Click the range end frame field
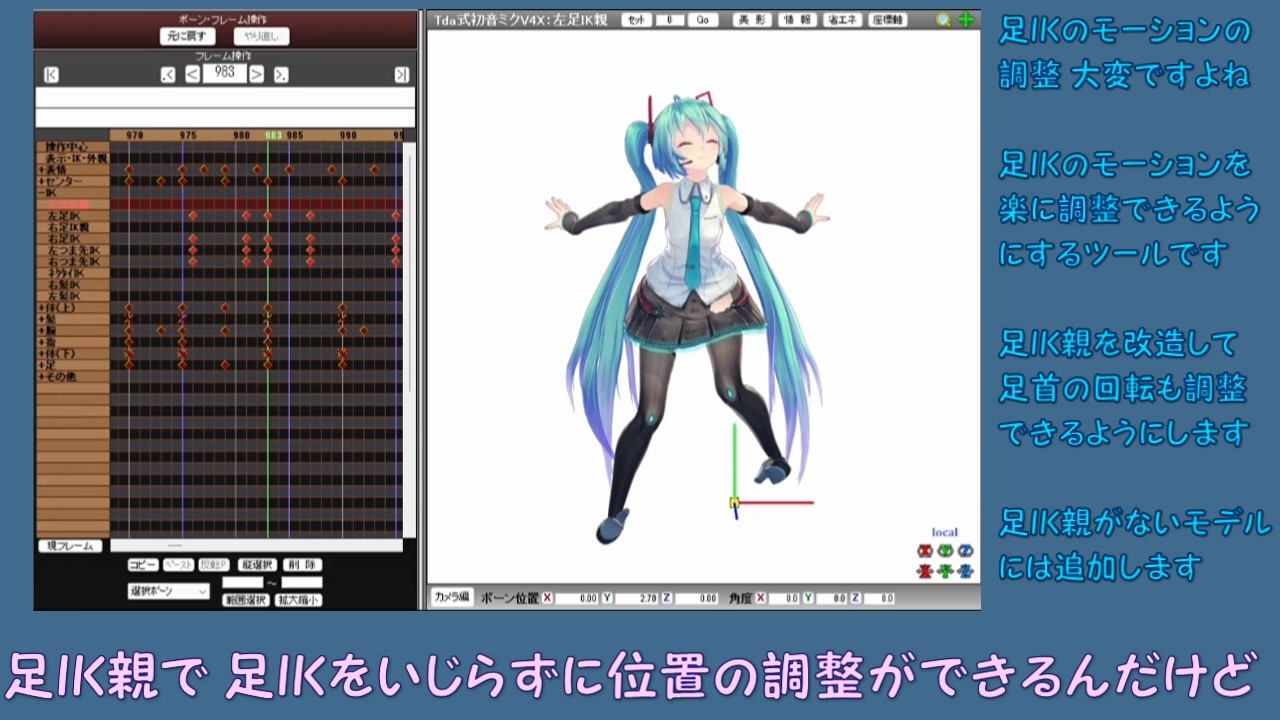 pos(302,582)
